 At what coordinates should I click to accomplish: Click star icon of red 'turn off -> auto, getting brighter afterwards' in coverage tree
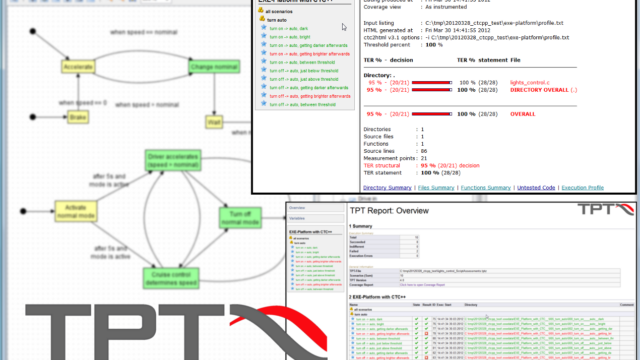click(x=264, y=96)
